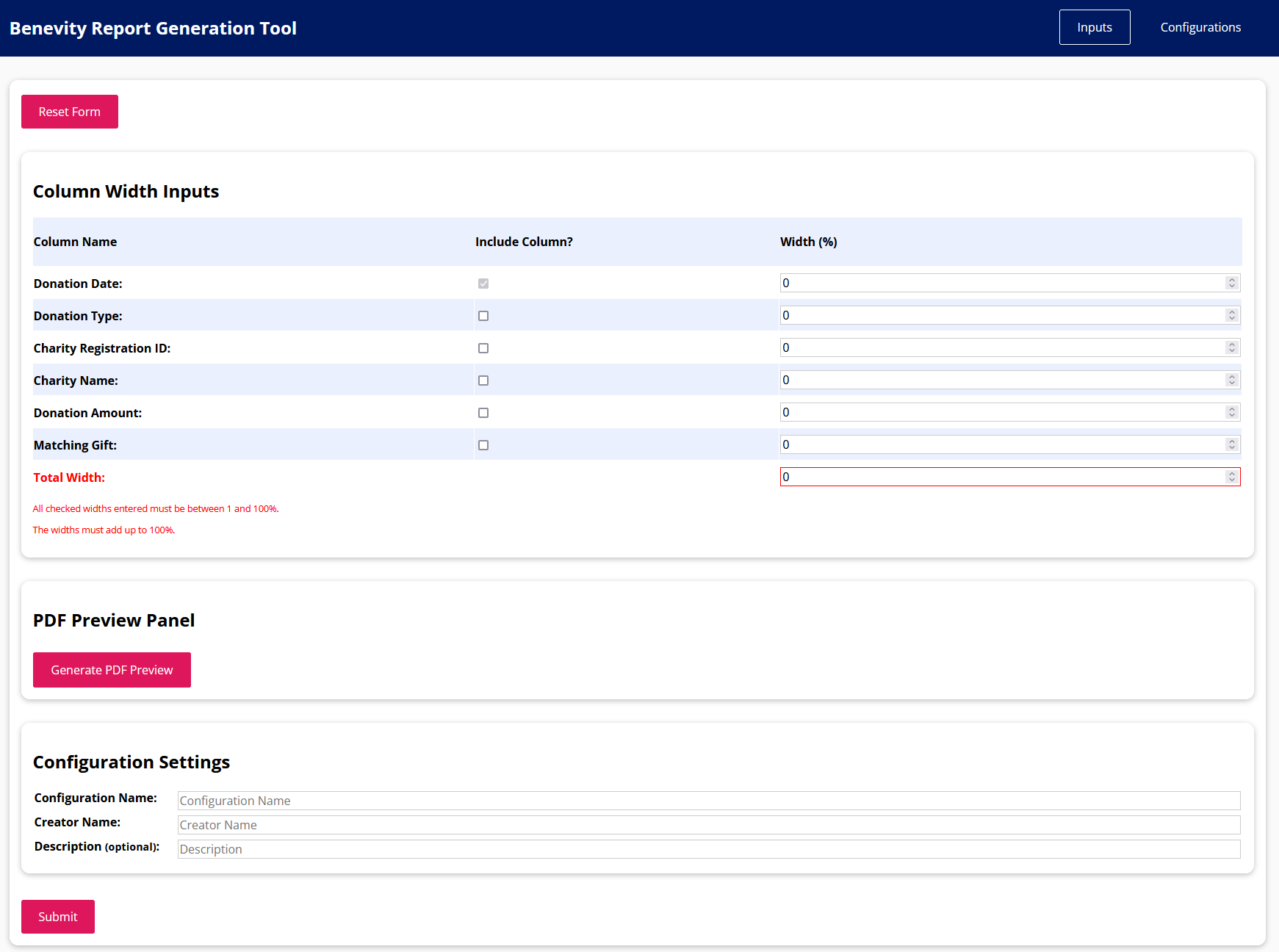
Task: Tick the Donation Amount include checkbox
Action: (483, 413)
